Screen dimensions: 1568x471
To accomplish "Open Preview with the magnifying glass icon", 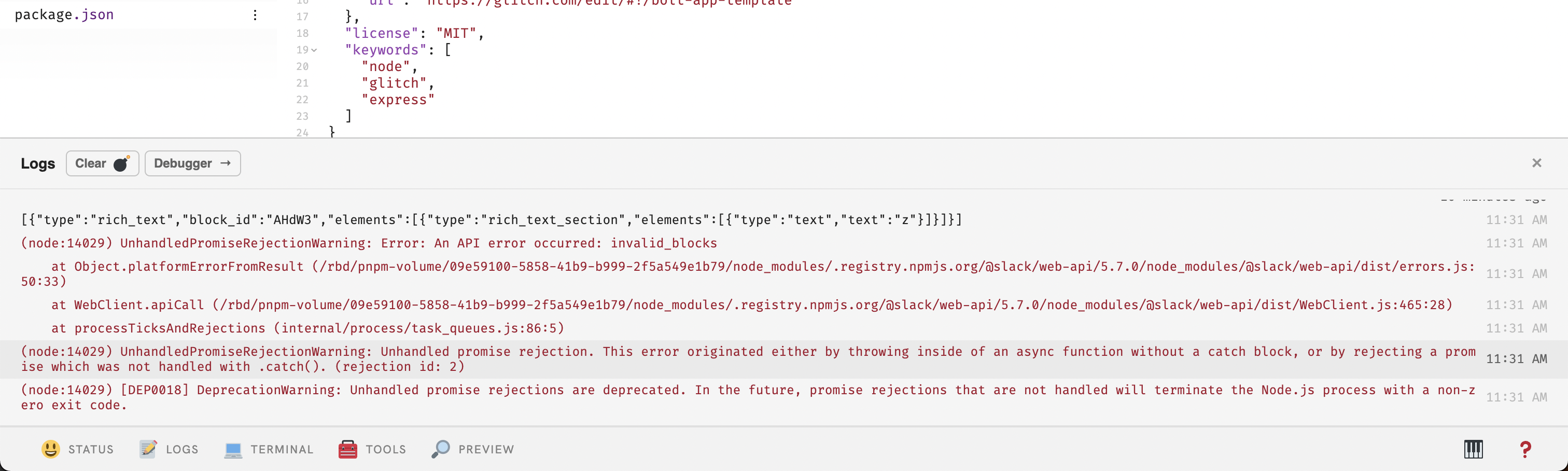I will 441,449.
